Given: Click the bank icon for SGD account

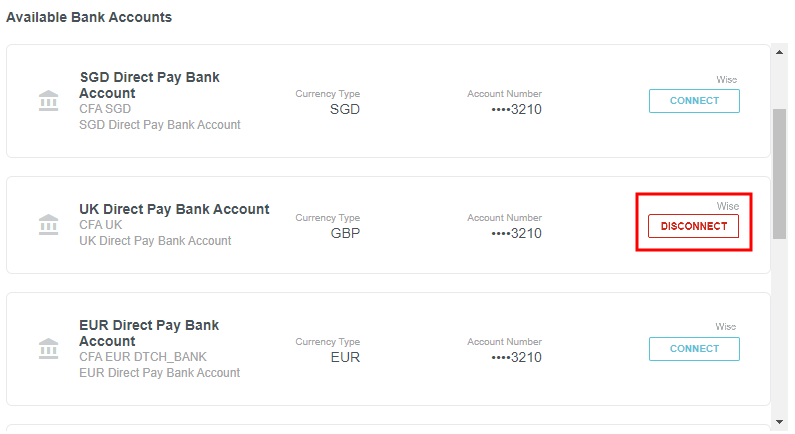Looking at the screenshot, I should tap(48, 101).
